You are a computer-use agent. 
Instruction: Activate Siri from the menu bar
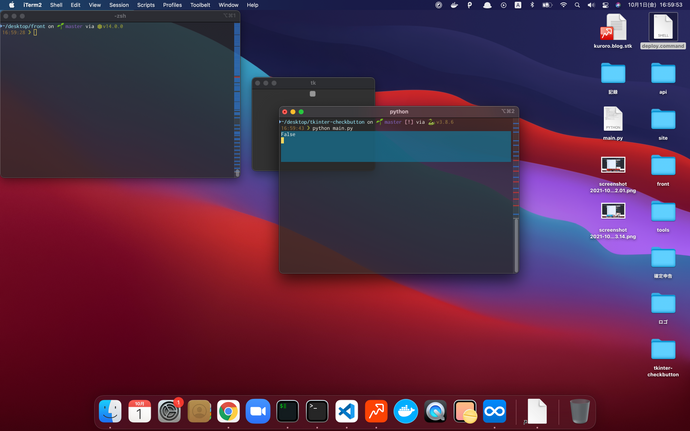[x=618, y=5]
